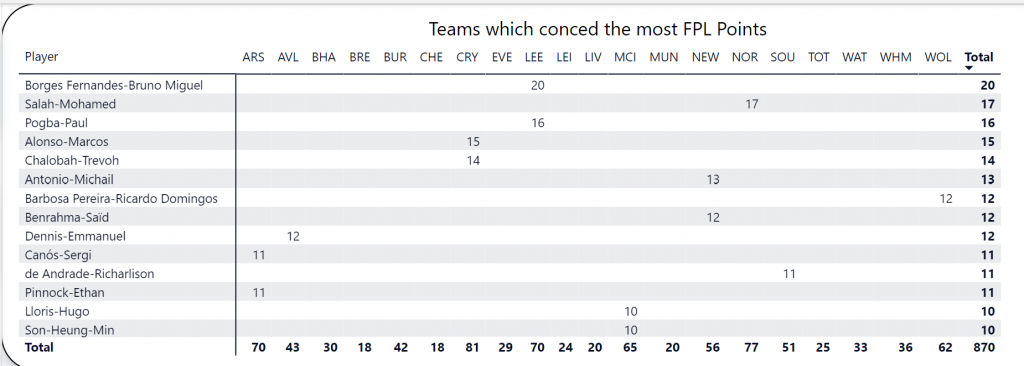This screenshot has width=1024, height=366.
Task: Click the sort arrow under Total header
Action: (x=969, y=68)
